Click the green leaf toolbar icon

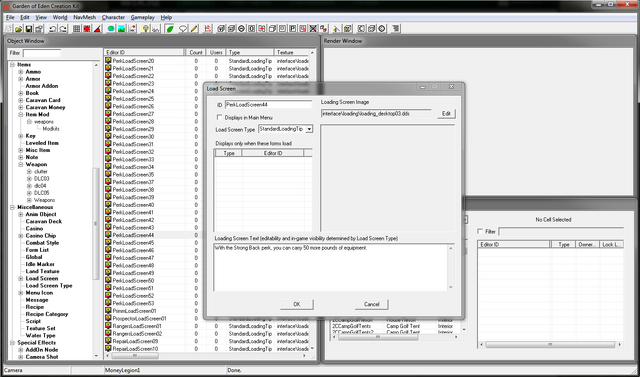[170, 29]
